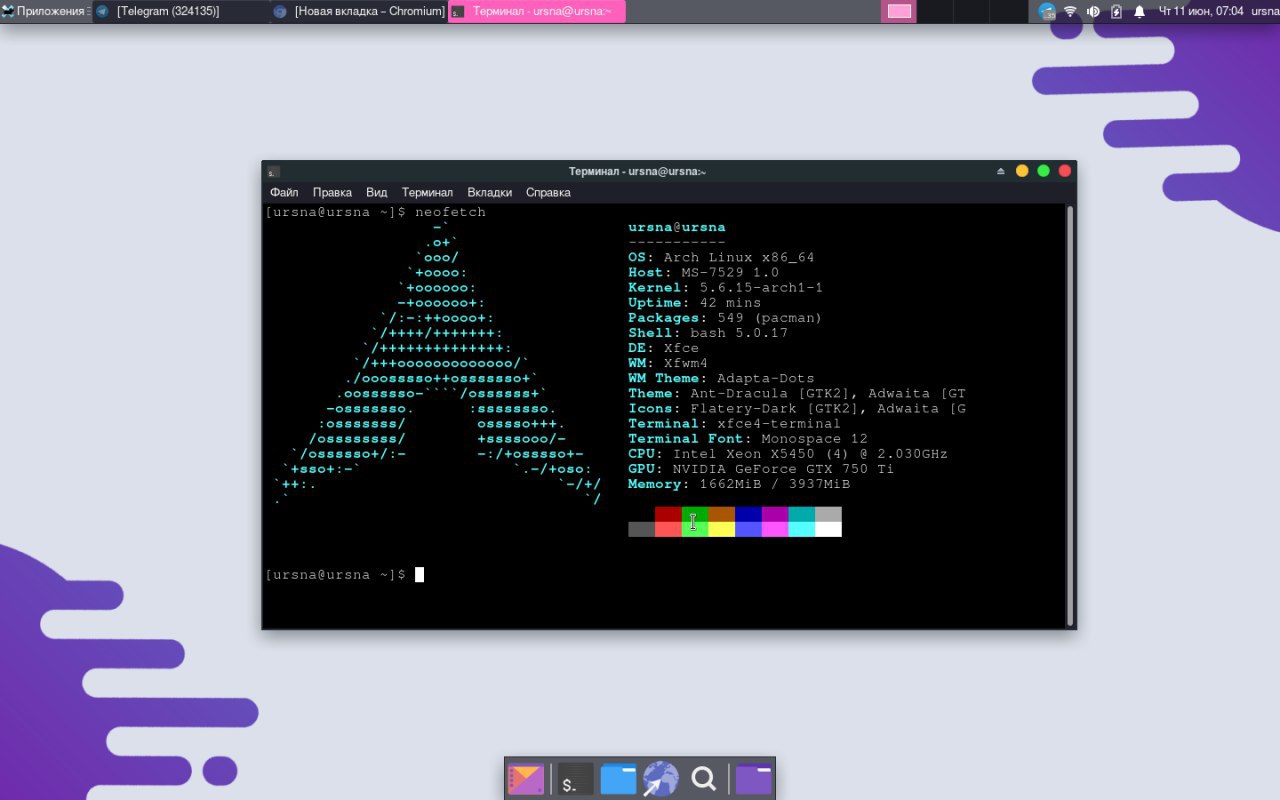Launch the terminal from the dock
1280x800 pixels.
(x=576, y=779)
